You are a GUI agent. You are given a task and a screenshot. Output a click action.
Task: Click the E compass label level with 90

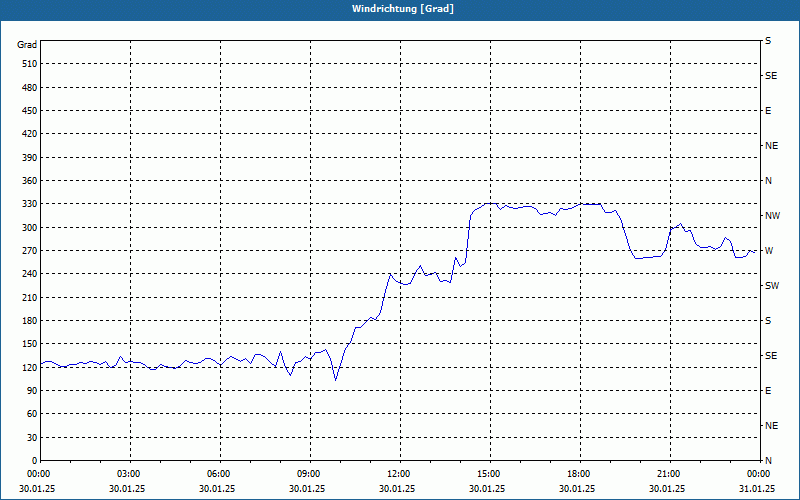point(768,391)
